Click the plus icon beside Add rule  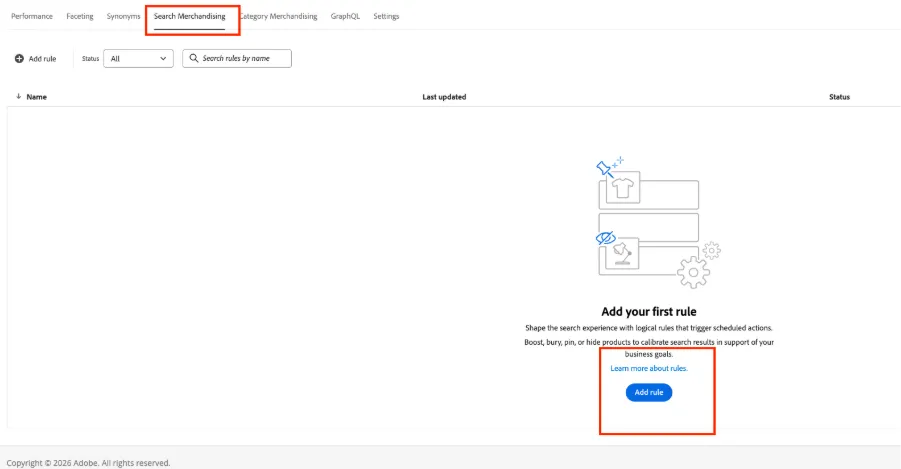click(x=19, y=59)
